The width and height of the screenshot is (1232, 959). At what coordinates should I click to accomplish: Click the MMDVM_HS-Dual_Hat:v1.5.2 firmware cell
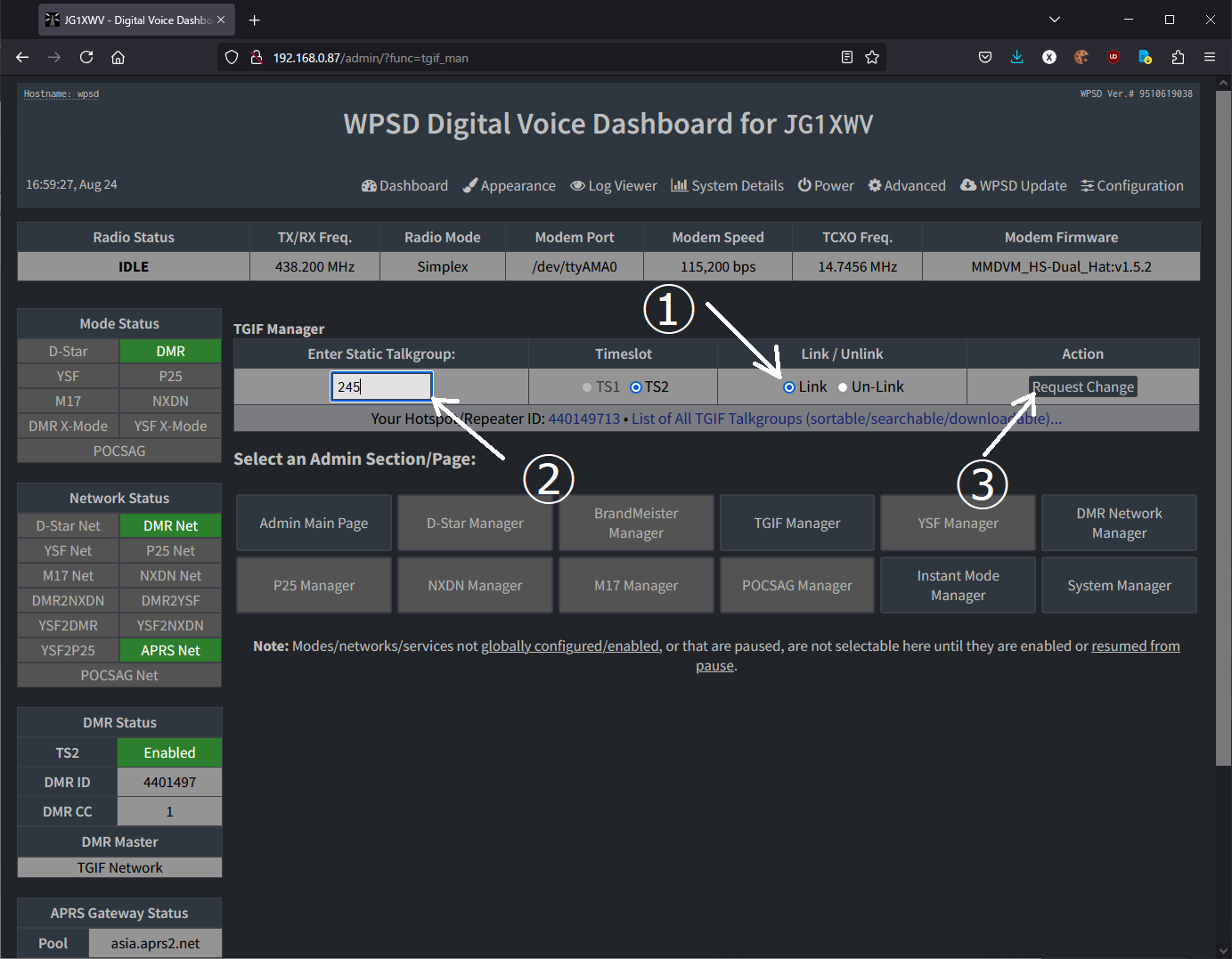(1061, 266)
